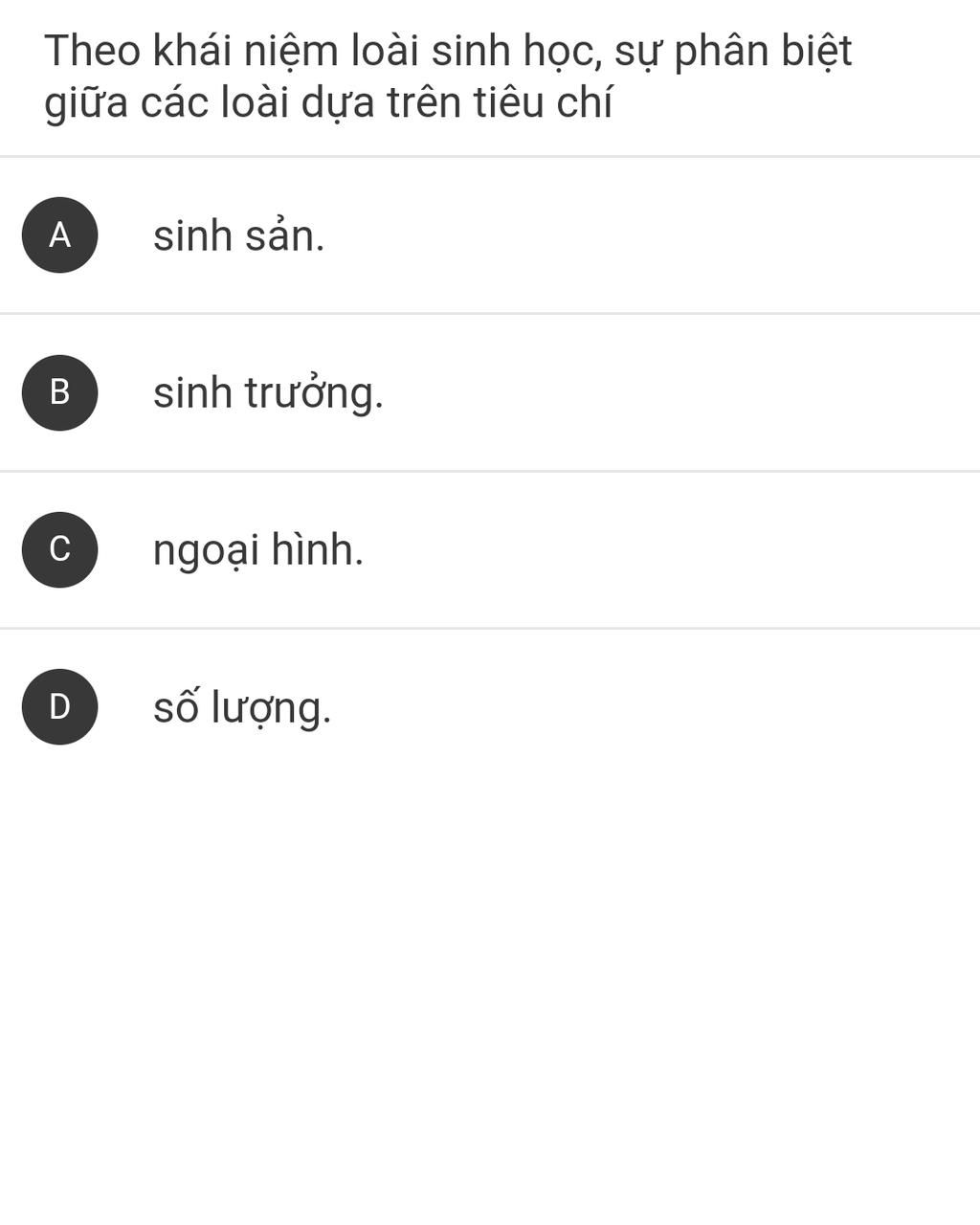980x1225 pixels.
Task: Choose option A badge icon
Action: (x=59, y=234)
